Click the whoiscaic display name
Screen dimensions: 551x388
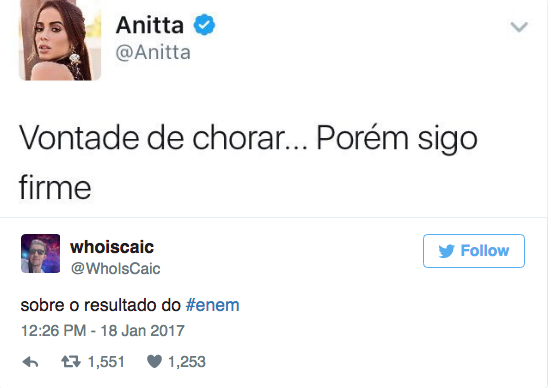coord(112,247)
